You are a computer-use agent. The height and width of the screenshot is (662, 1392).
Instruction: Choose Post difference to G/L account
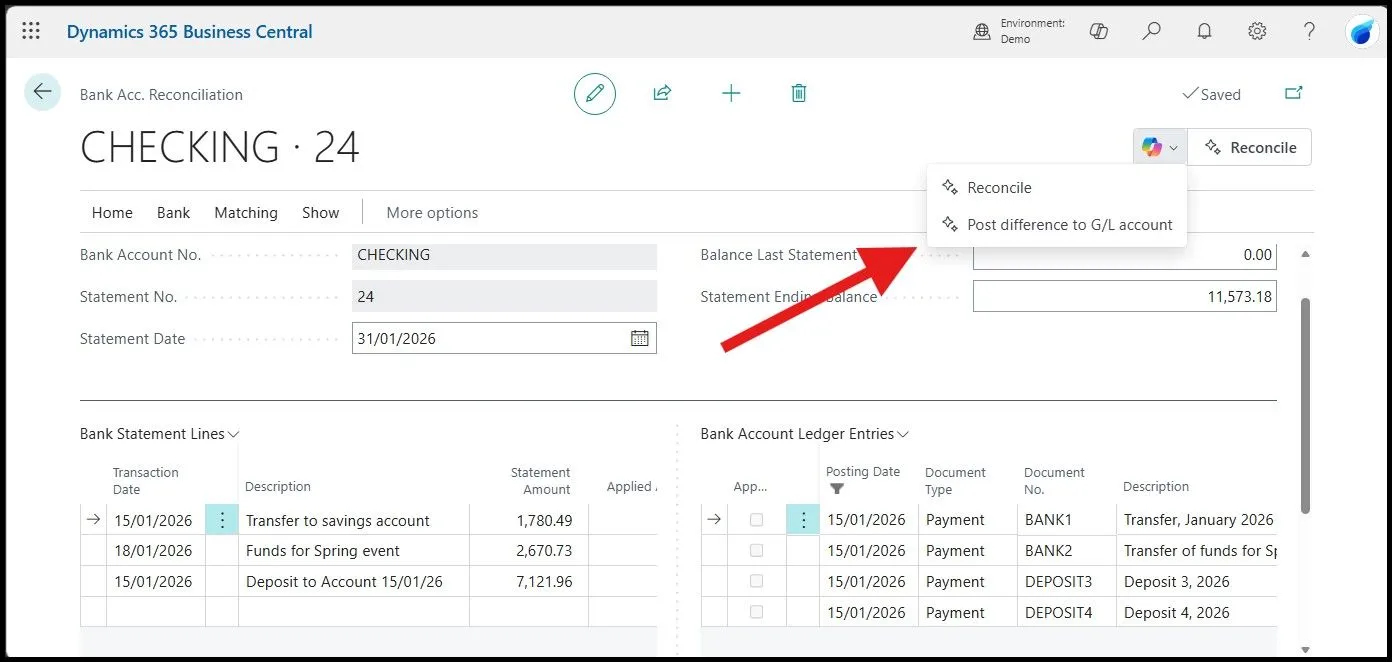[1056, 224]
